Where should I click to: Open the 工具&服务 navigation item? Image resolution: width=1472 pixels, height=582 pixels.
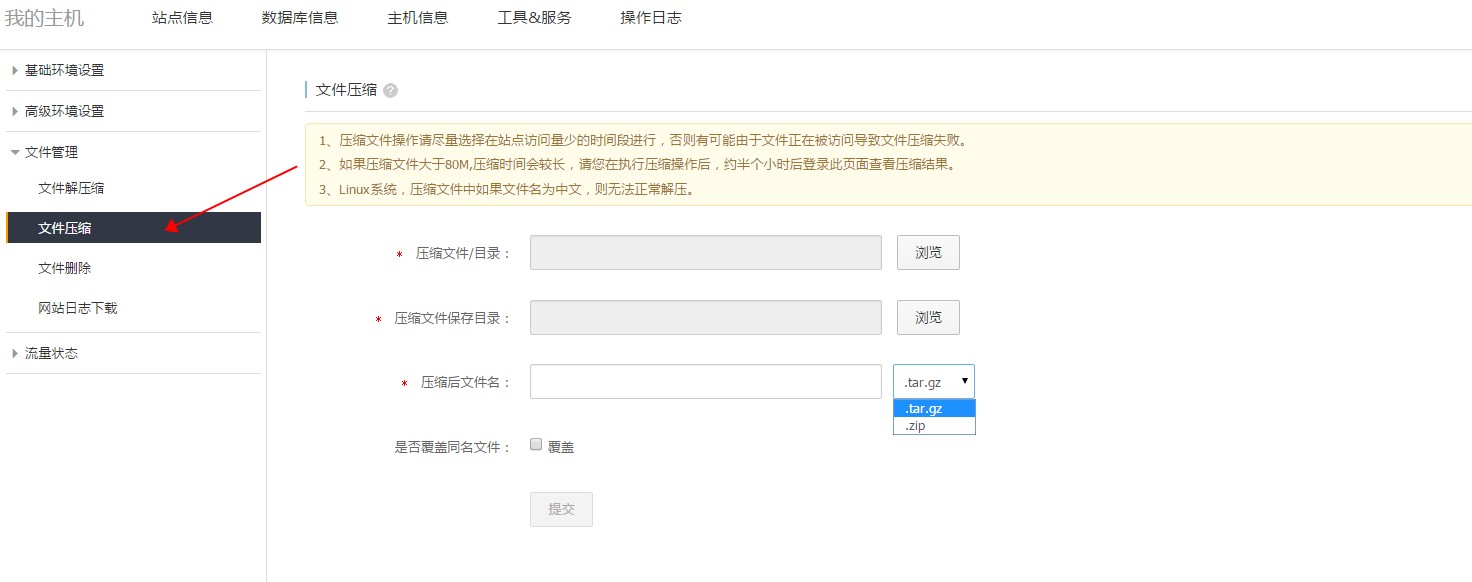(x=534, y=18)
